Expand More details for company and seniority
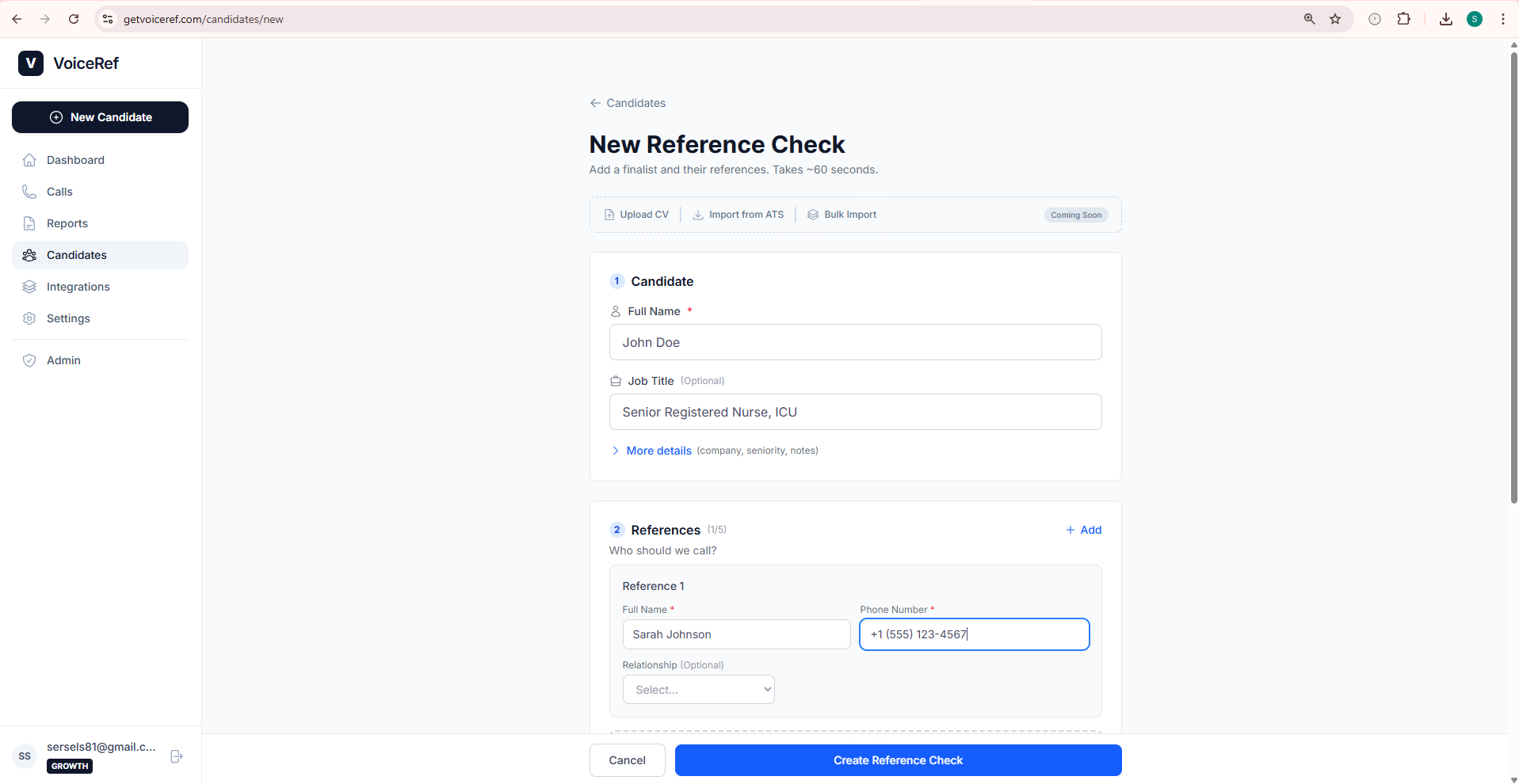Image resolution: width=1519 pixels, height=784 pixels. tap(658, 451)
